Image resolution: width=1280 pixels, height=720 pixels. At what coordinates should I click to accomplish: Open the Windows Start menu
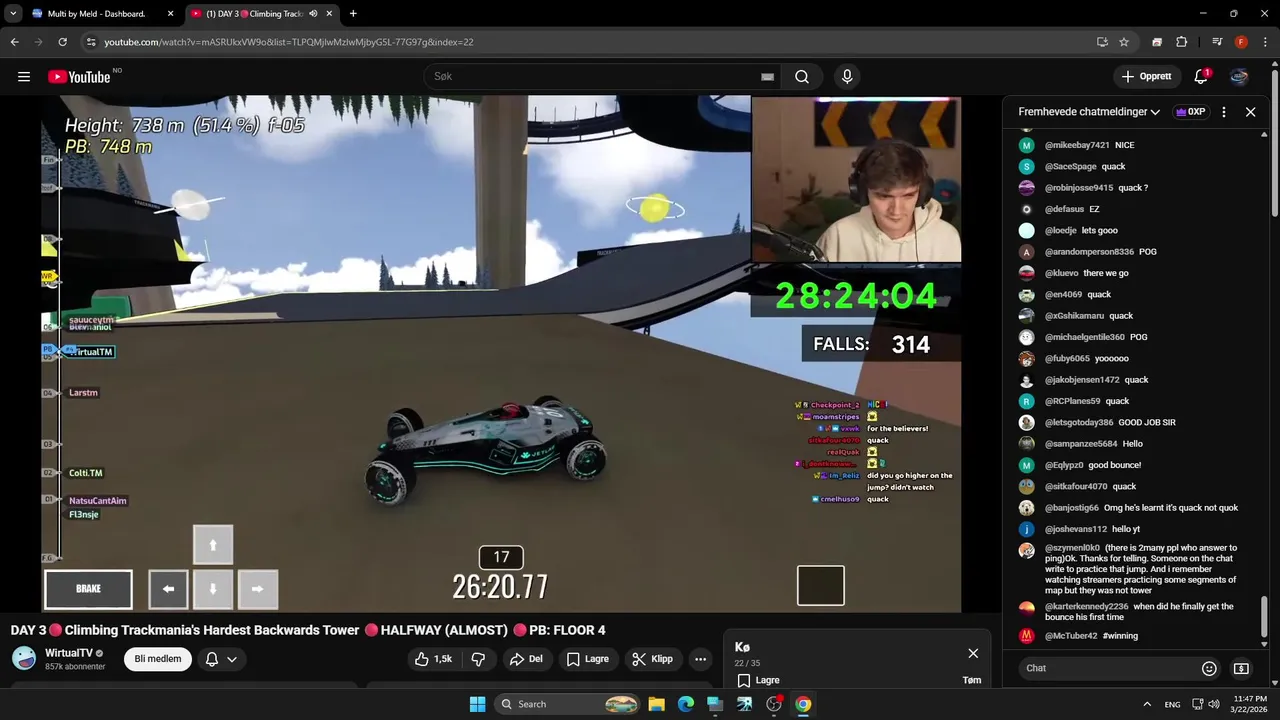[x=477, y=704]
